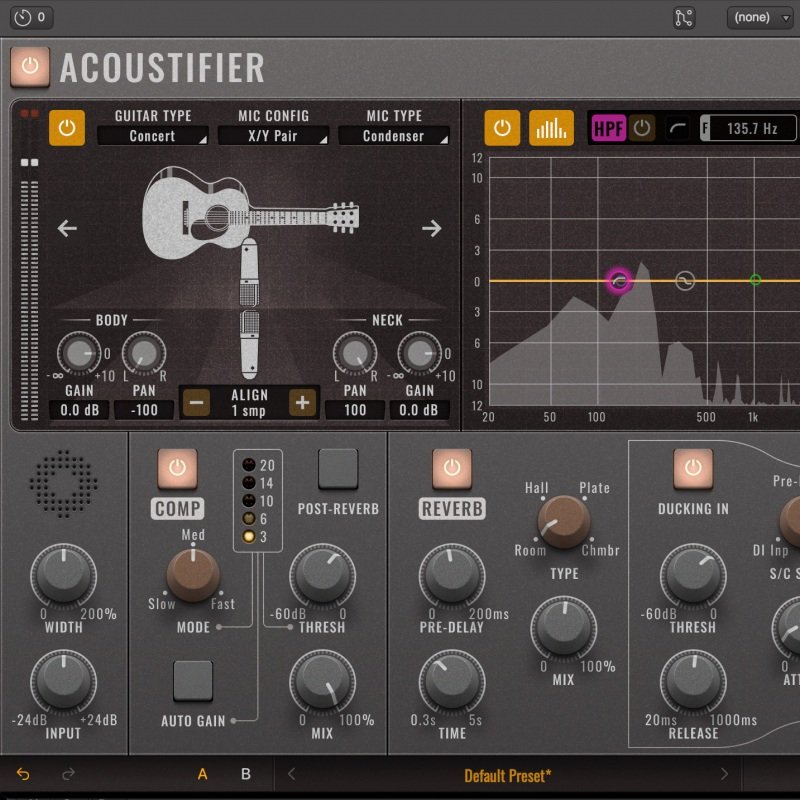The height and width of the screenshot is (800, 800).
Task: Click the Input knob
Action: click(64, 682)
